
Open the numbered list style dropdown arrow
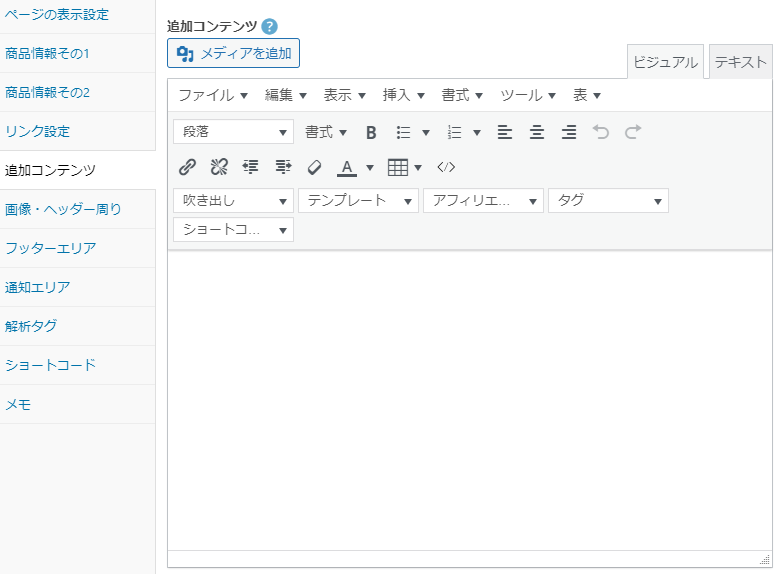[x=477, y=132]
